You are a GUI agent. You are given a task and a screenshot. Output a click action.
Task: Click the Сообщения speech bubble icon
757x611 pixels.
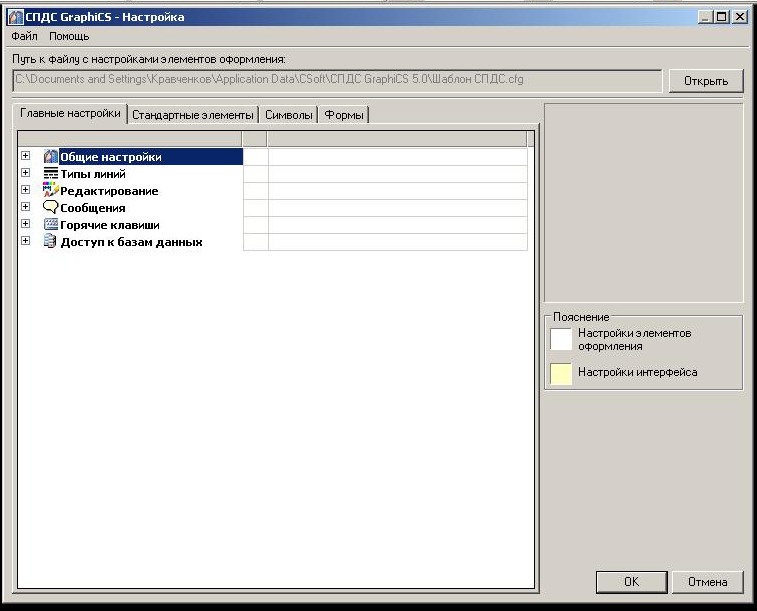(x=51, y=208)
